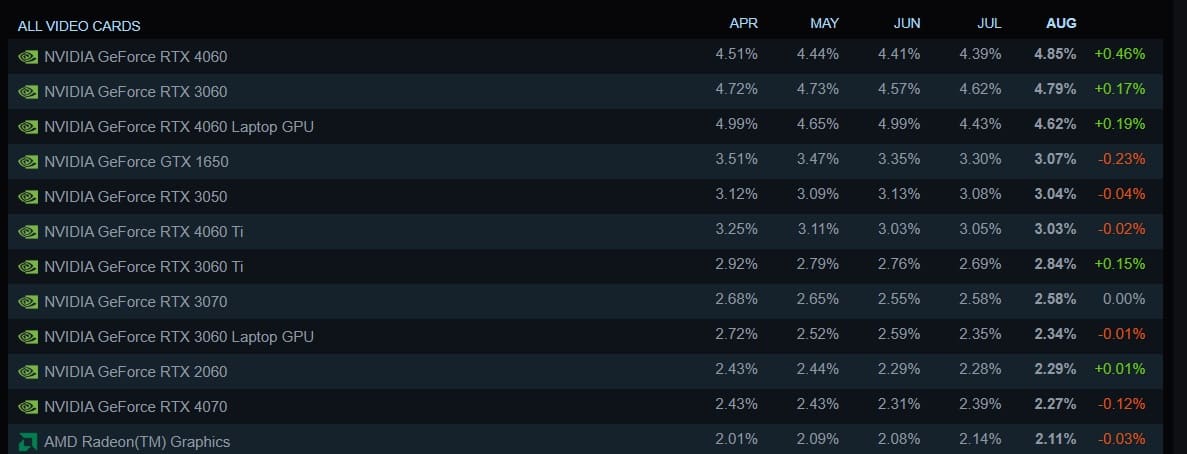Screen dimensions: 1187x454
Task: Click the AMD logo beside Radeon Graphics
Action: coord(28,442)
